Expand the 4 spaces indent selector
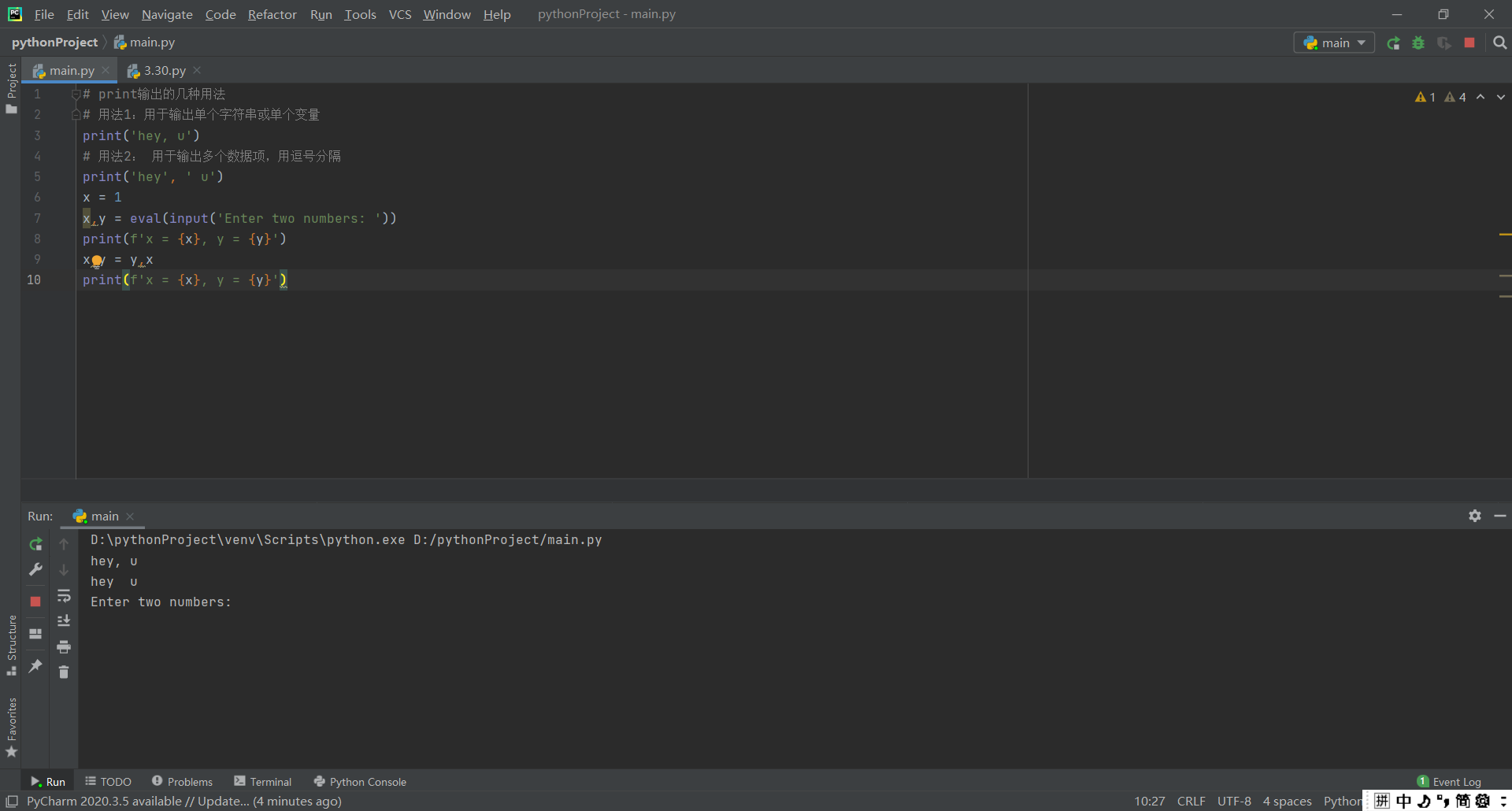This screenshot has width=1512, height=811. [1287, 801]
